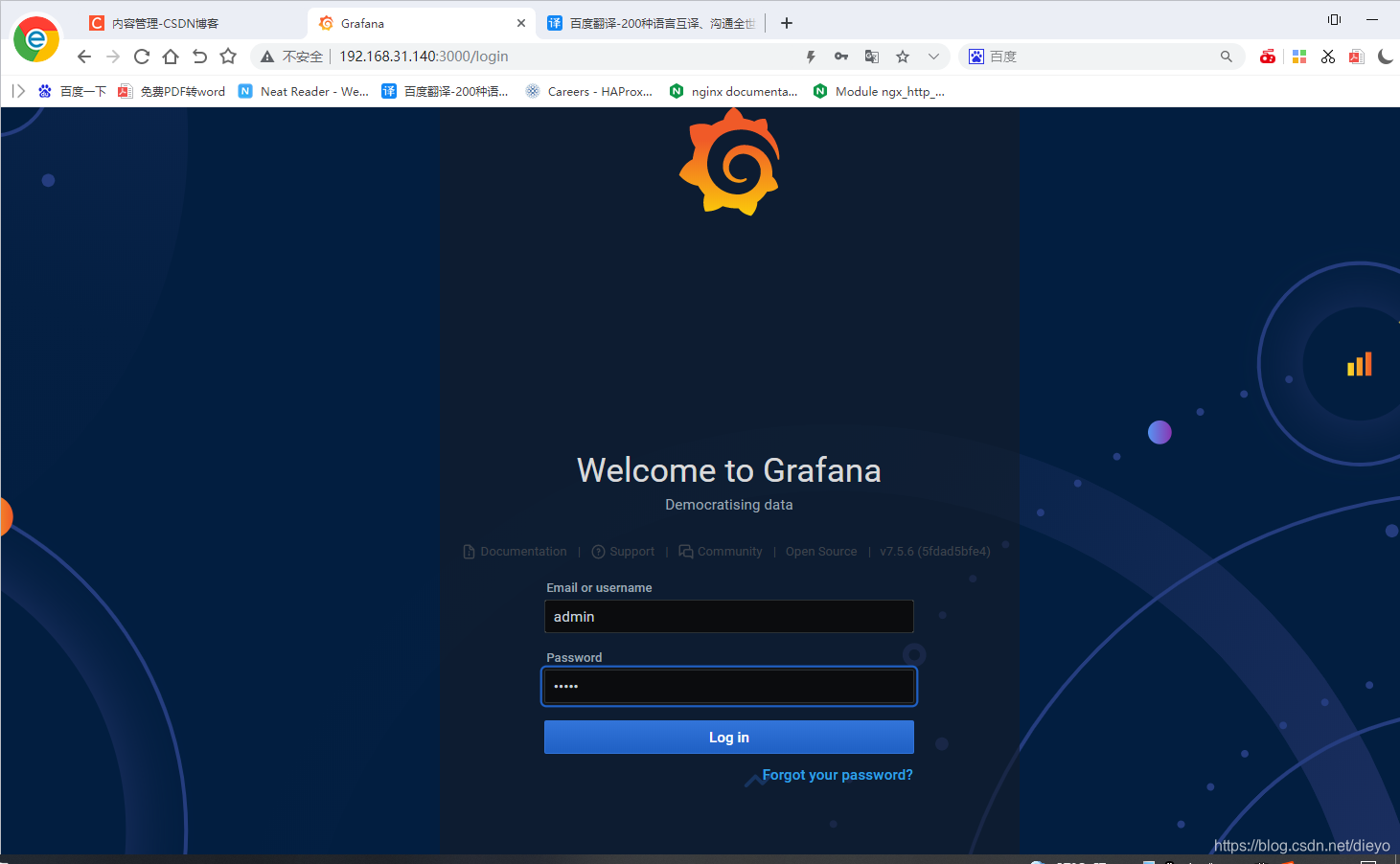Open the Support footer link

tap(623, 552)
